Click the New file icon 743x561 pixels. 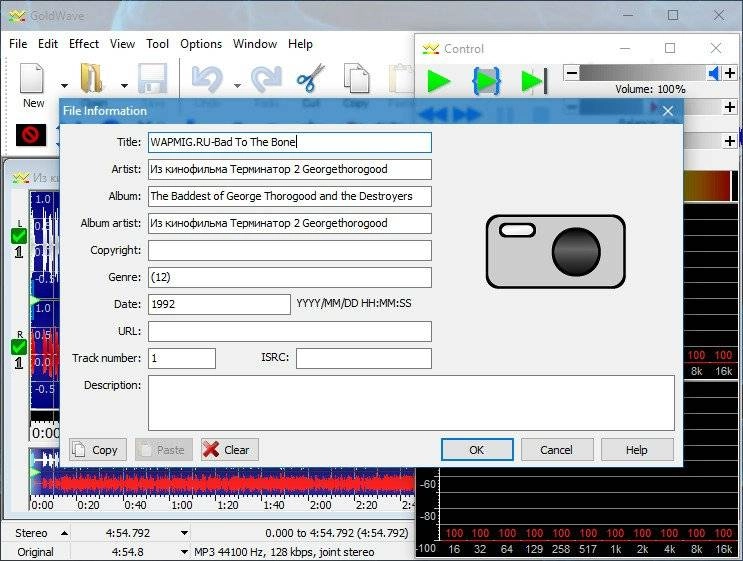pyautogui.click(x=32, y=79)
